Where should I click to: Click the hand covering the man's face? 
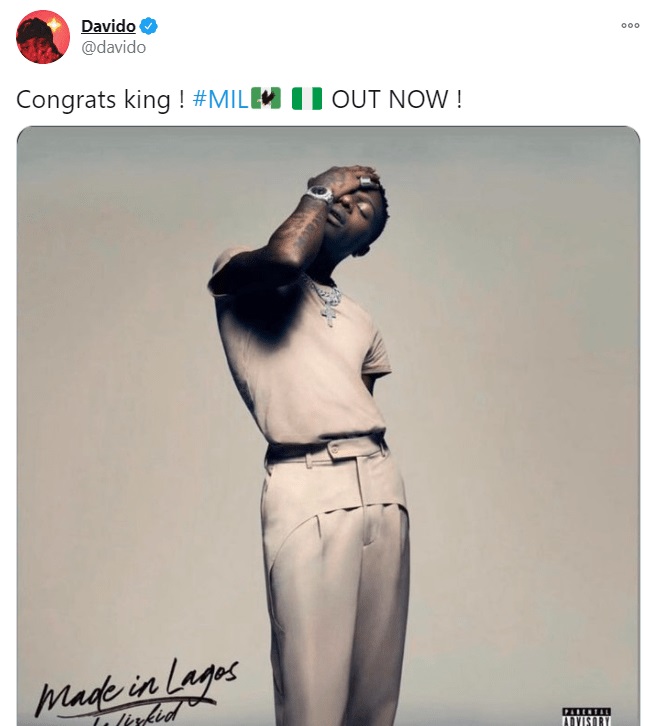point(355,183)
